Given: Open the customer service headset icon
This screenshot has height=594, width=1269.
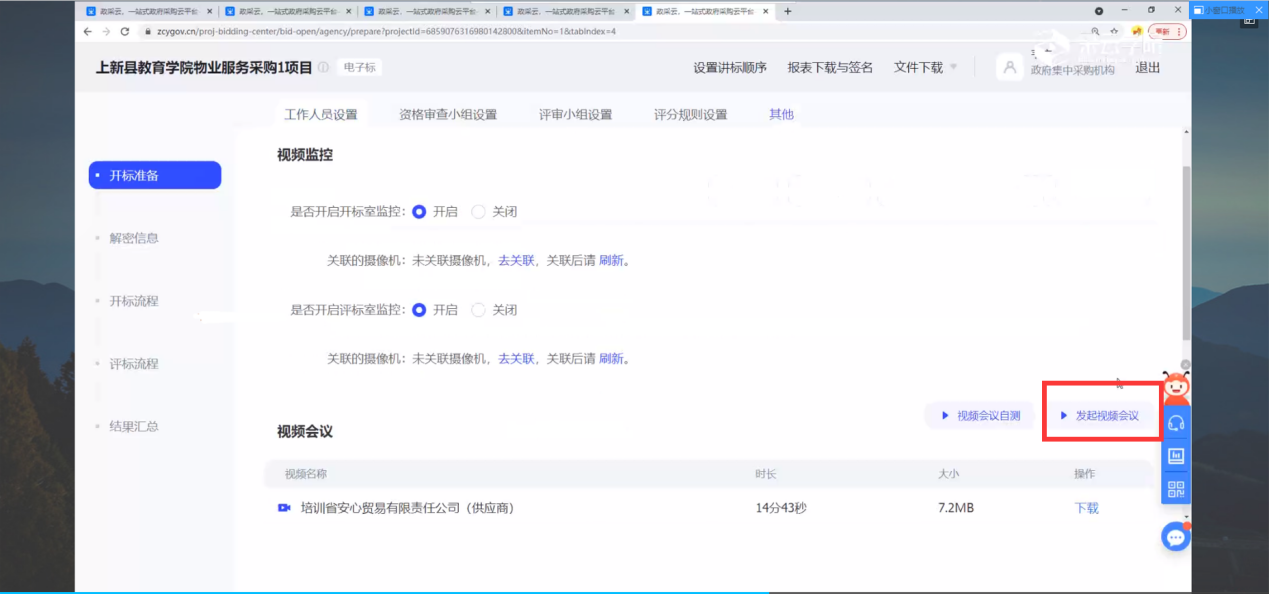Looking at the screenshot, I should tap(1176, 423).
